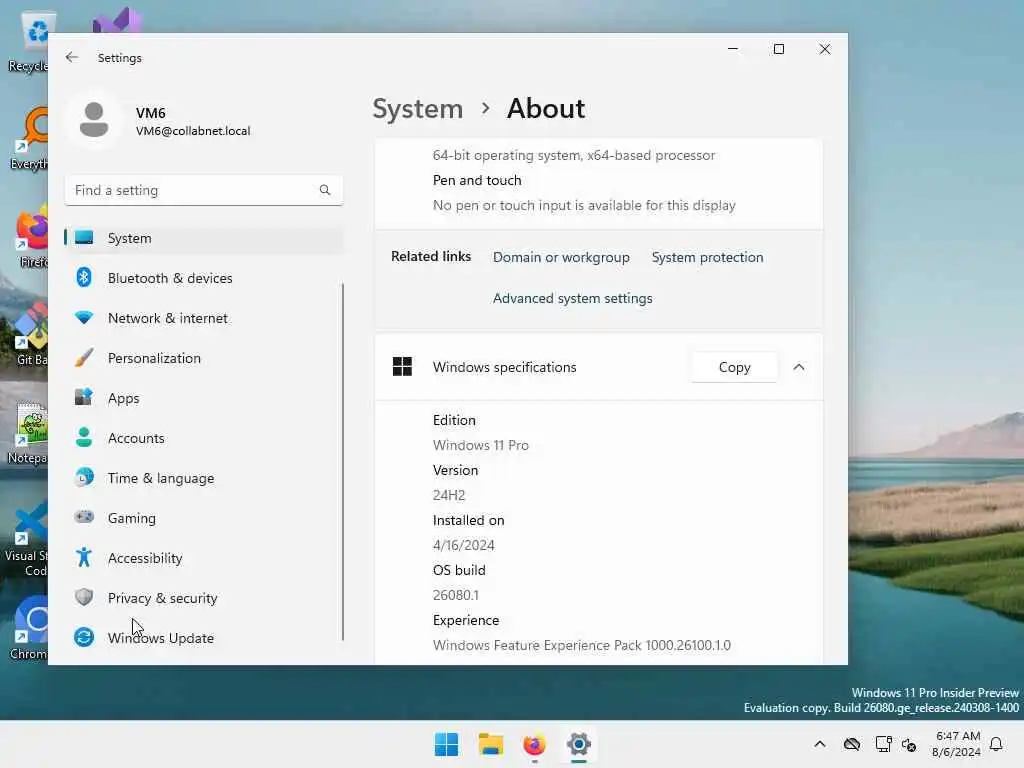Go to Bluetooth & devices settings

coord(204,278)
